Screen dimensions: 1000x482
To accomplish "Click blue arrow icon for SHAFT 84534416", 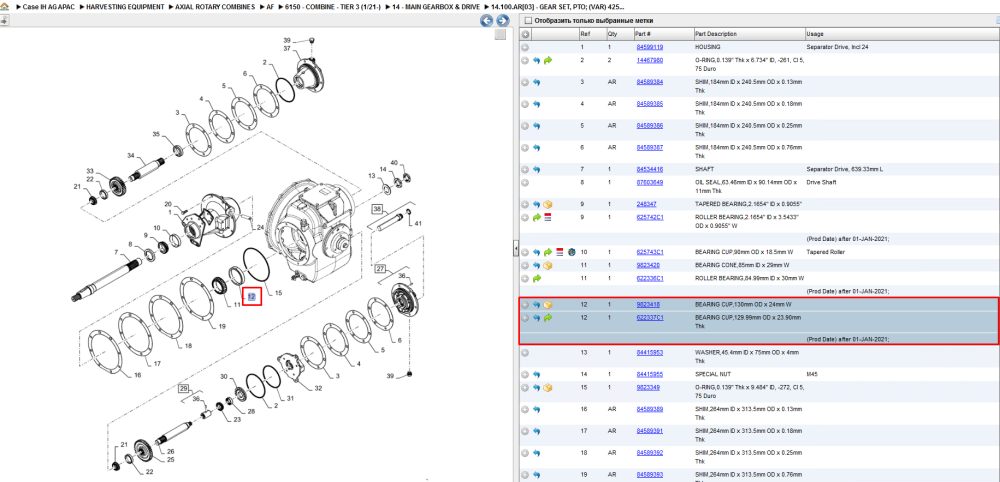I will (536, 170).
